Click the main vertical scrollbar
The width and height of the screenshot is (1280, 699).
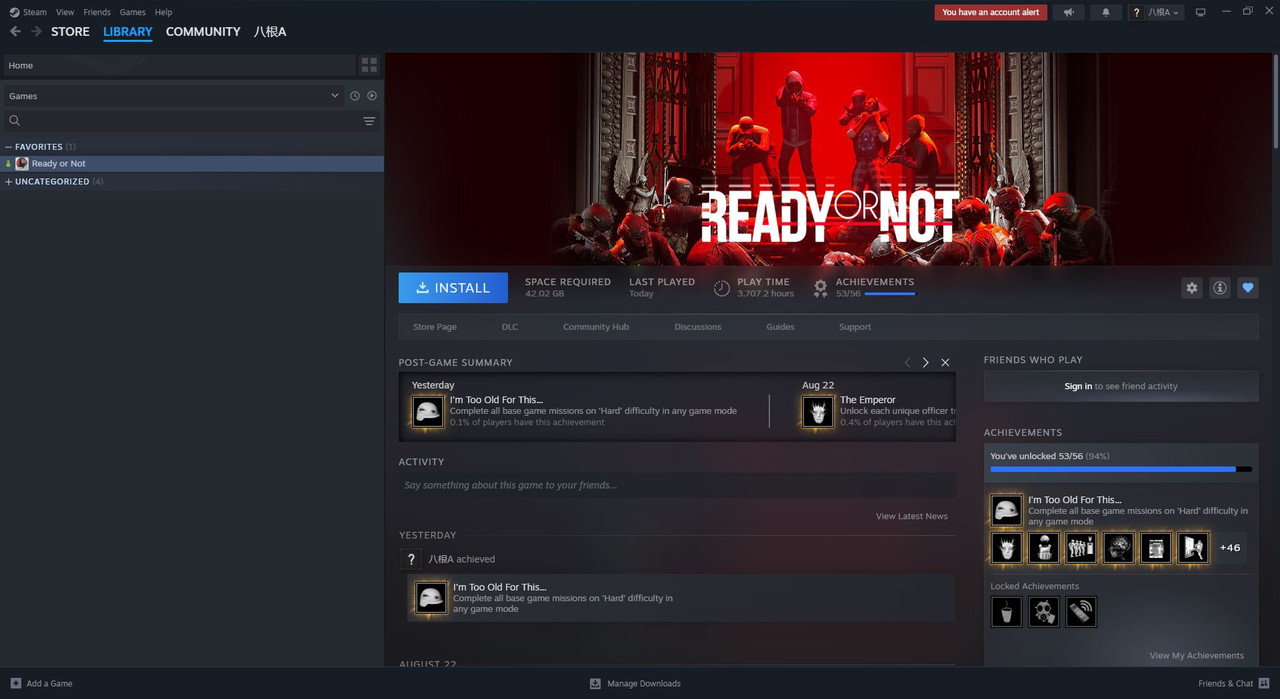pyautogui.click(x=1275, y=100)
